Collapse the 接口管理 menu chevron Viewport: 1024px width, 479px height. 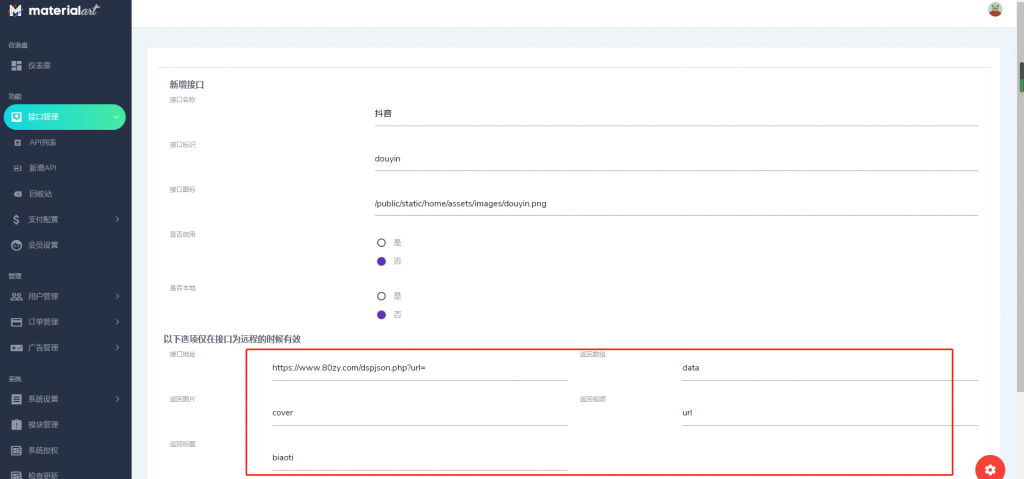coord(116,117)
